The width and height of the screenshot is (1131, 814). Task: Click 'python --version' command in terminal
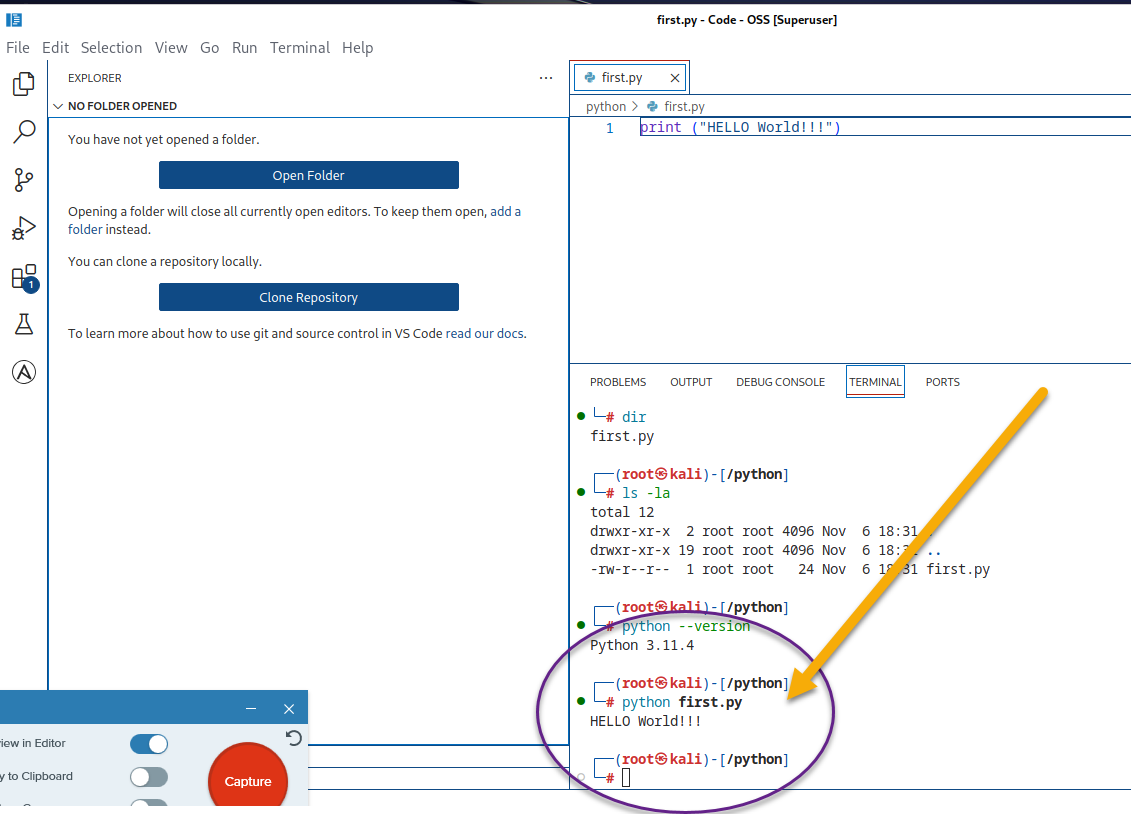[686, 627]
